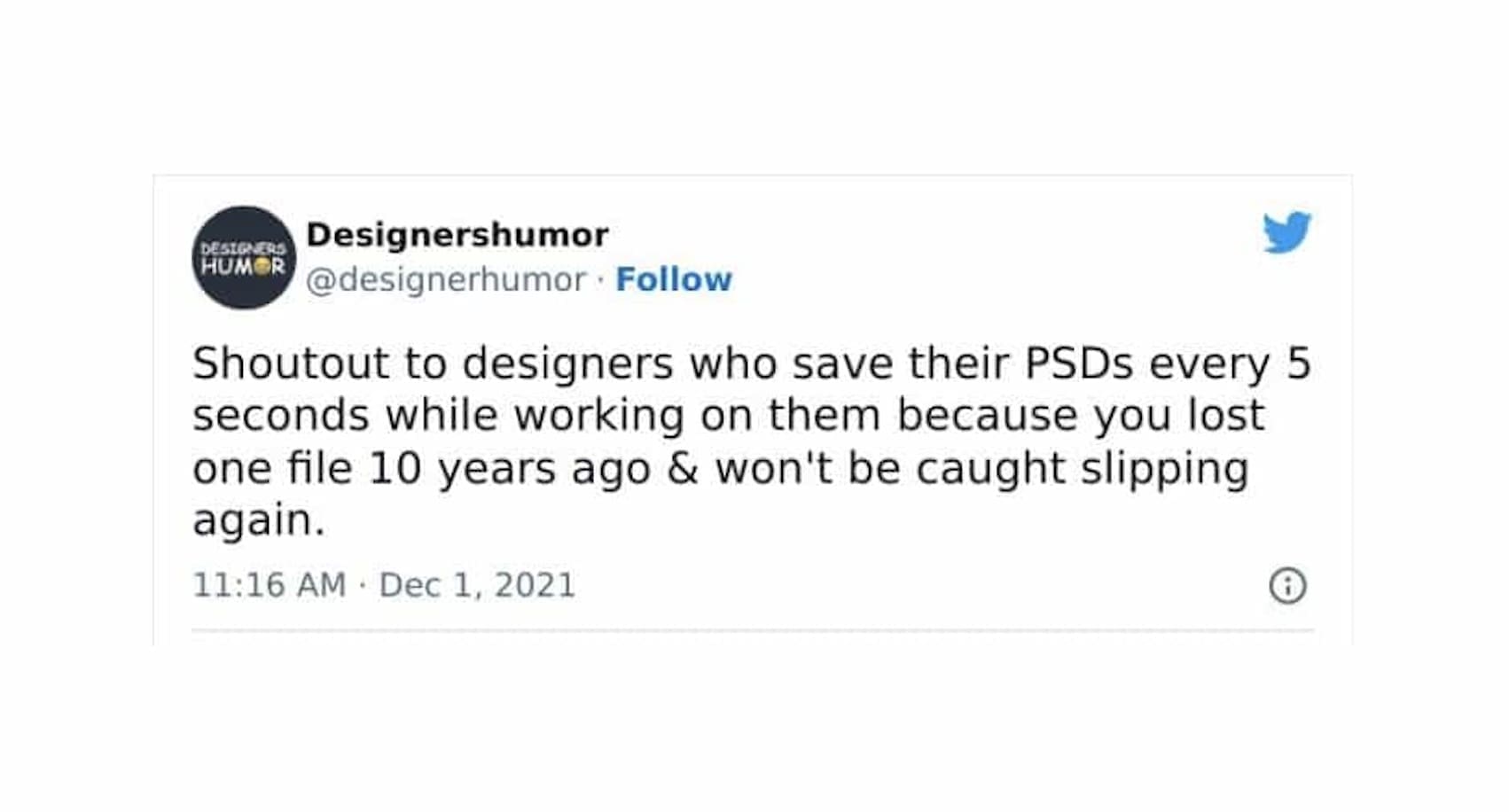This screenshot has height=812, width=1509.
Task: Click the divider line below the timestamp
Action: click(753, 631)
